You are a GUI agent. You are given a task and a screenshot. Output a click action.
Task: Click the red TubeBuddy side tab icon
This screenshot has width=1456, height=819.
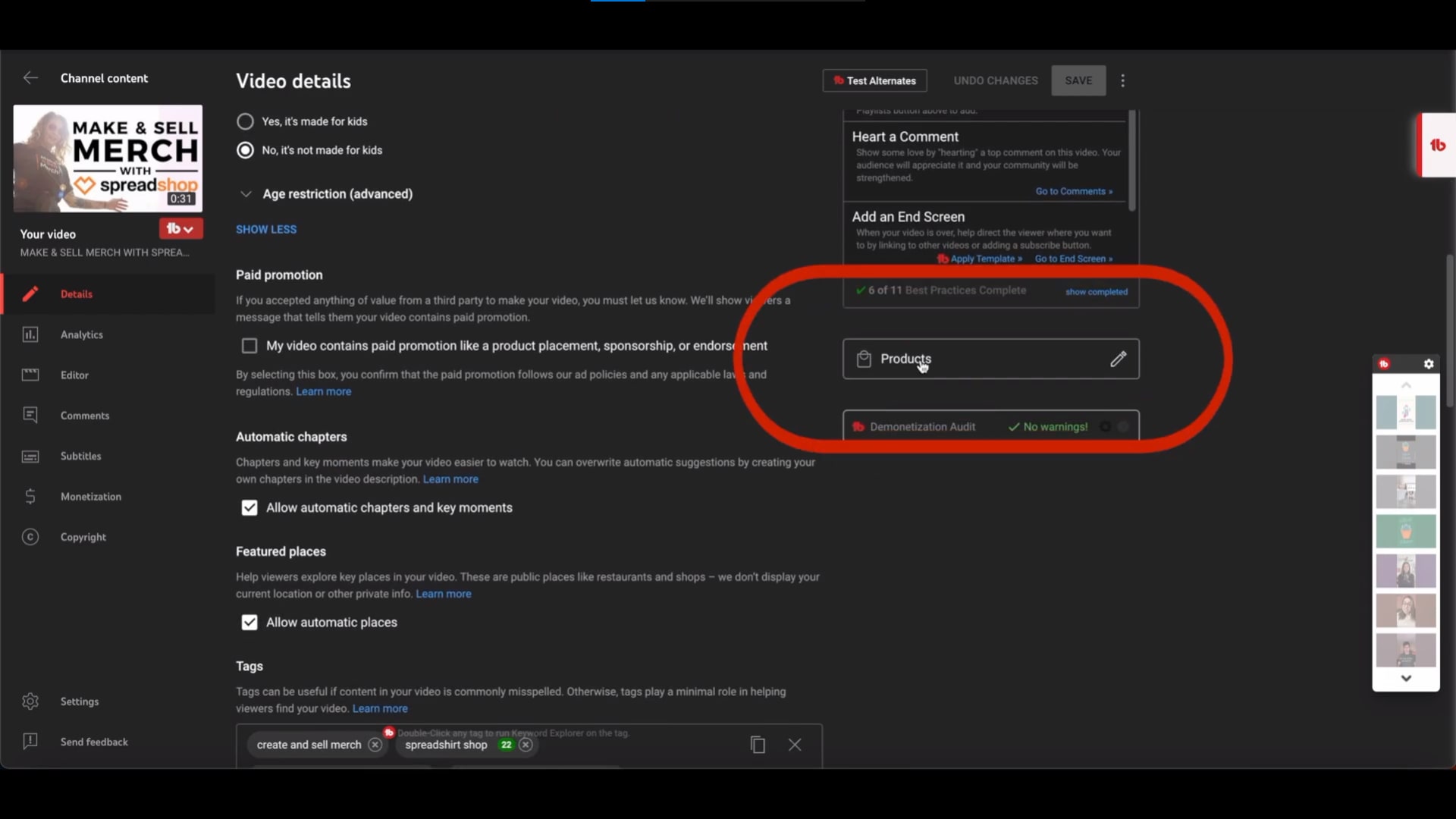click(x=1437, y=145)
